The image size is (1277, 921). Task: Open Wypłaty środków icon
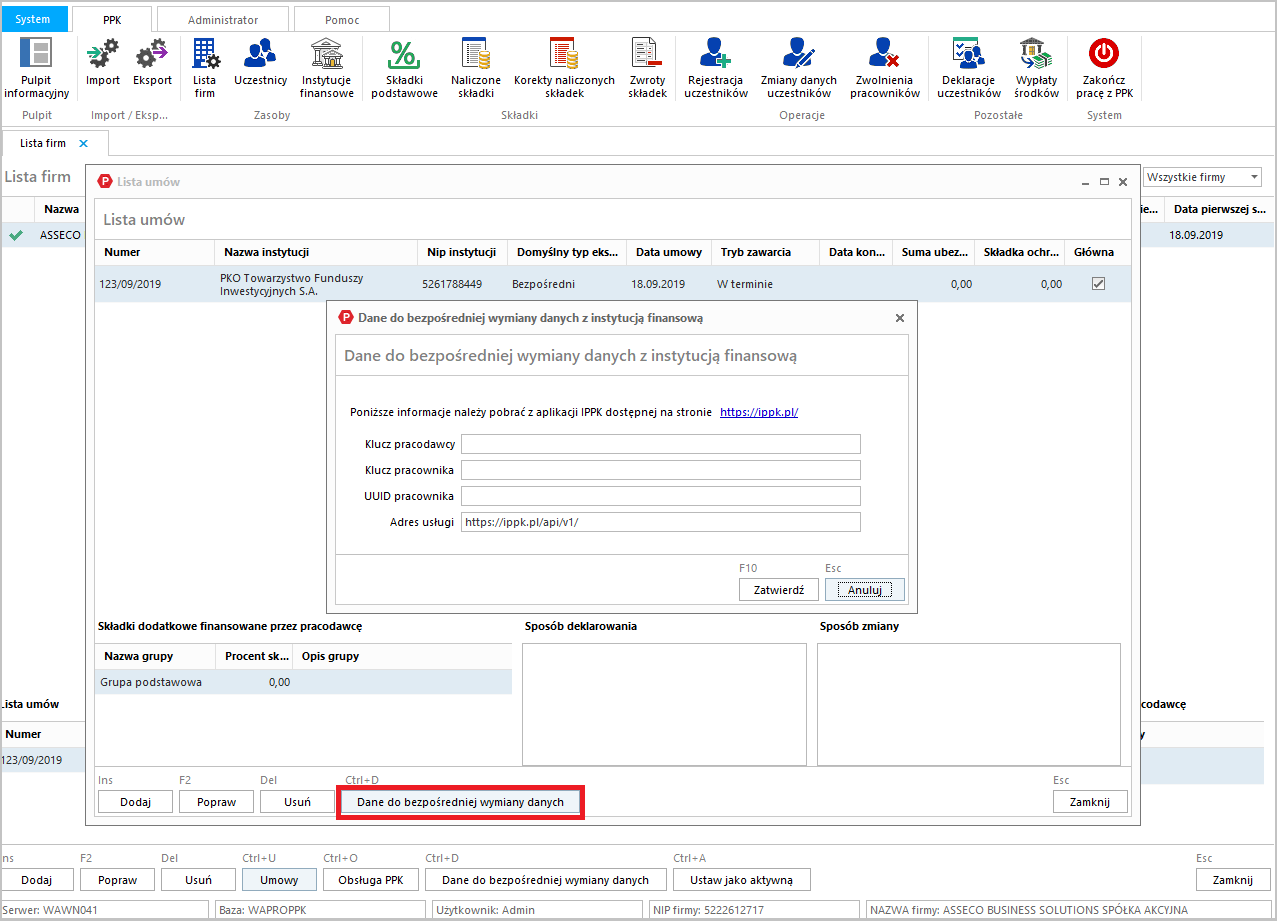click(1036, 54)
